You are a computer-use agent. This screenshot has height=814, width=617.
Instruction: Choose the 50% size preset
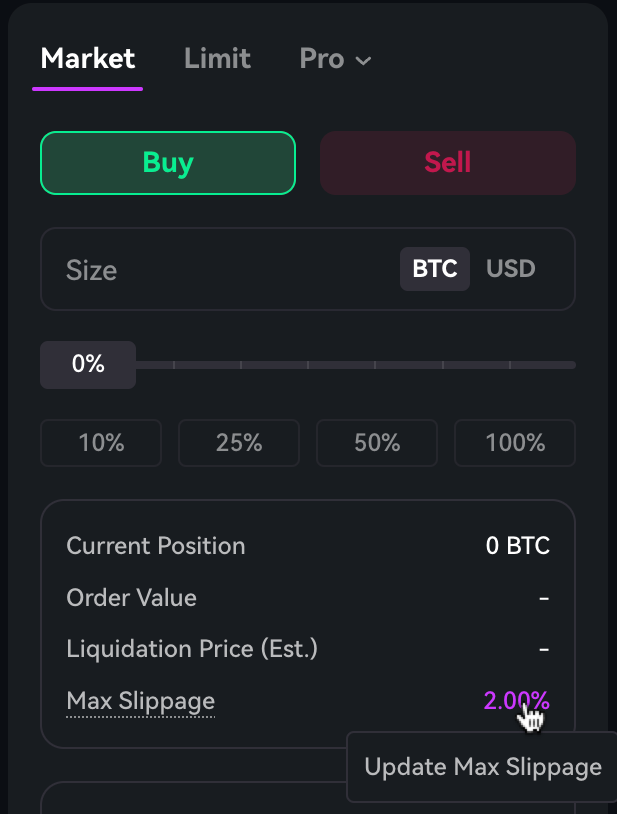(x=377, y=443)
